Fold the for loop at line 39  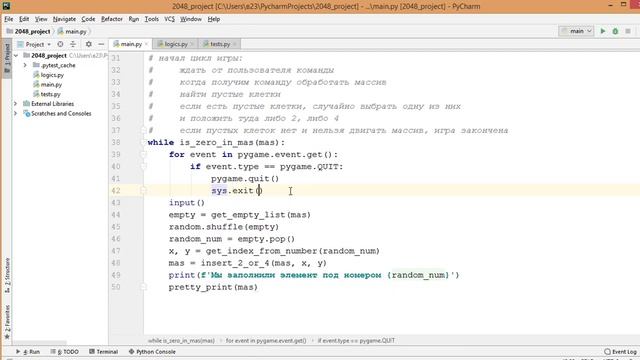tap(143, 155)
